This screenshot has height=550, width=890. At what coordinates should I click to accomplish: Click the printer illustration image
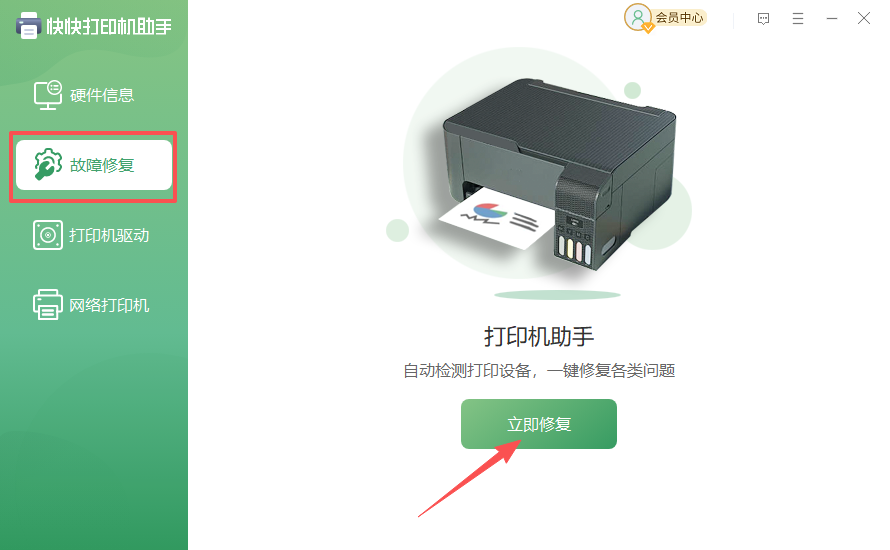(x=556, y=173)
